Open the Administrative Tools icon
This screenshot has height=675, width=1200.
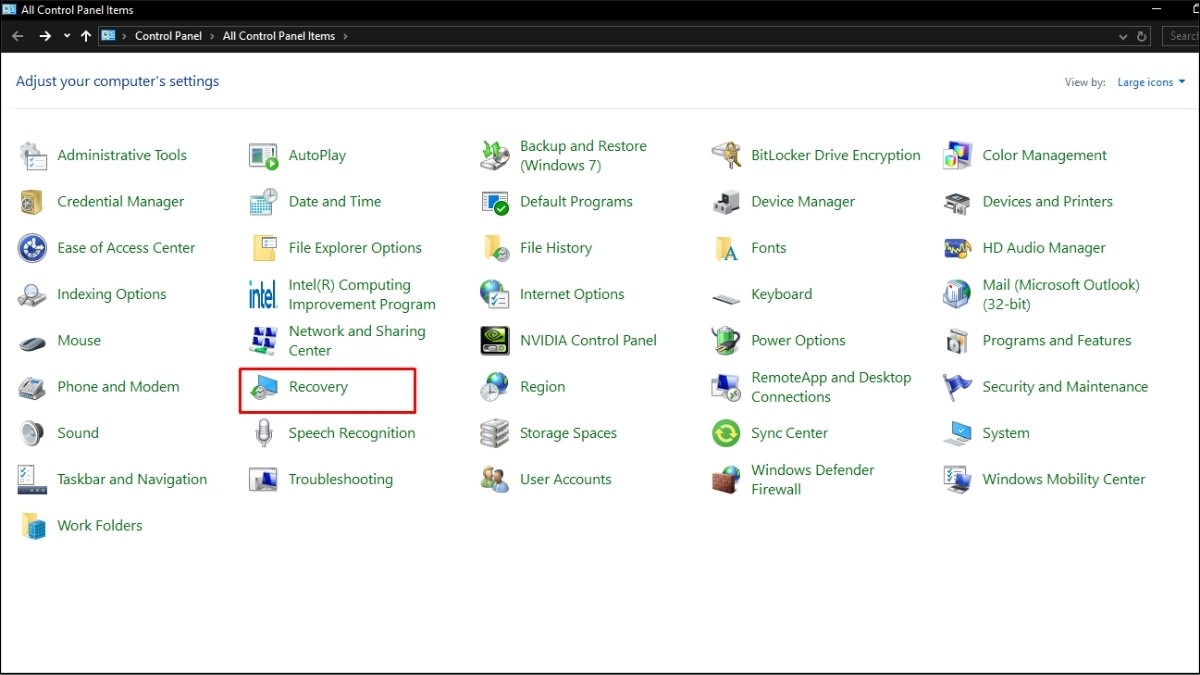(33, 156)
